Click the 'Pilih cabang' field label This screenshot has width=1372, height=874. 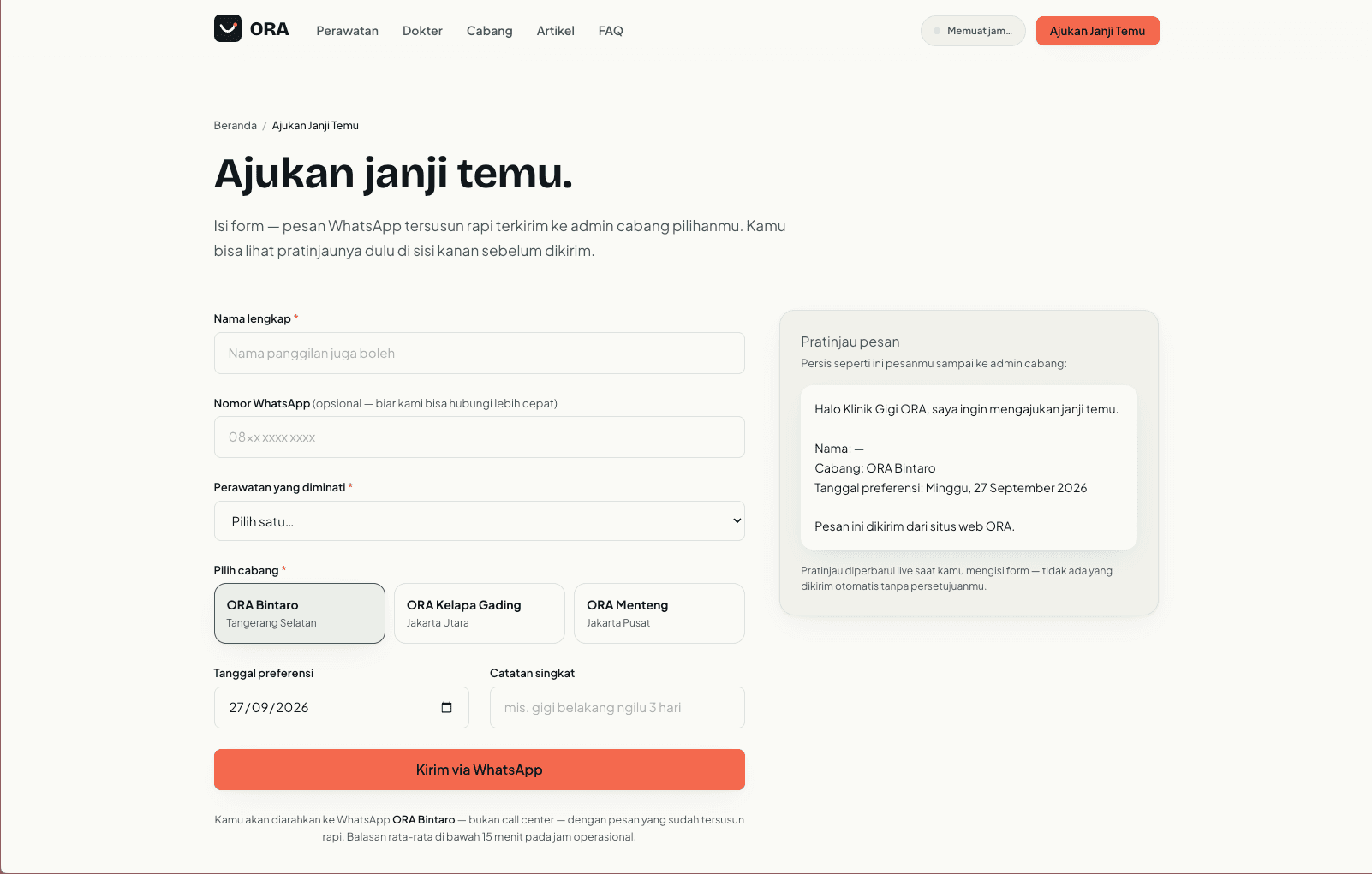[246, 571]
